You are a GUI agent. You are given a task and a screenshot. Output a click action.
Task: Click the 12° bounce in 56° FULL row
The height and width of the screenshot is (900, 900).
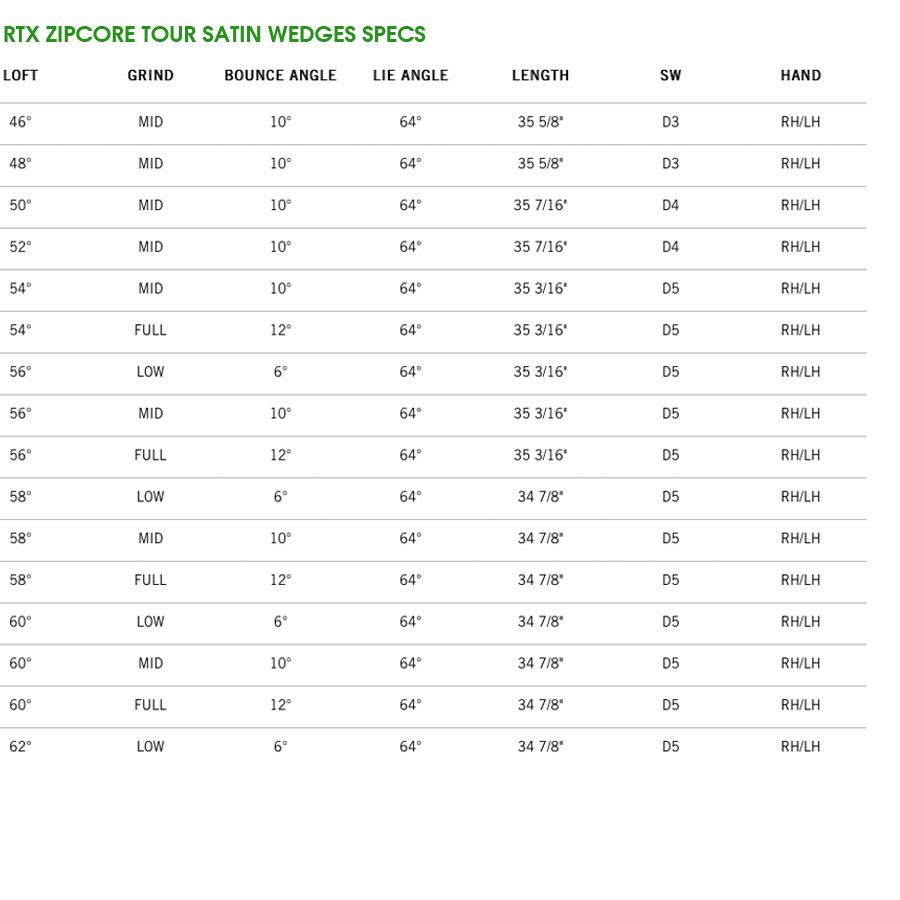click(x=281, y=455)
